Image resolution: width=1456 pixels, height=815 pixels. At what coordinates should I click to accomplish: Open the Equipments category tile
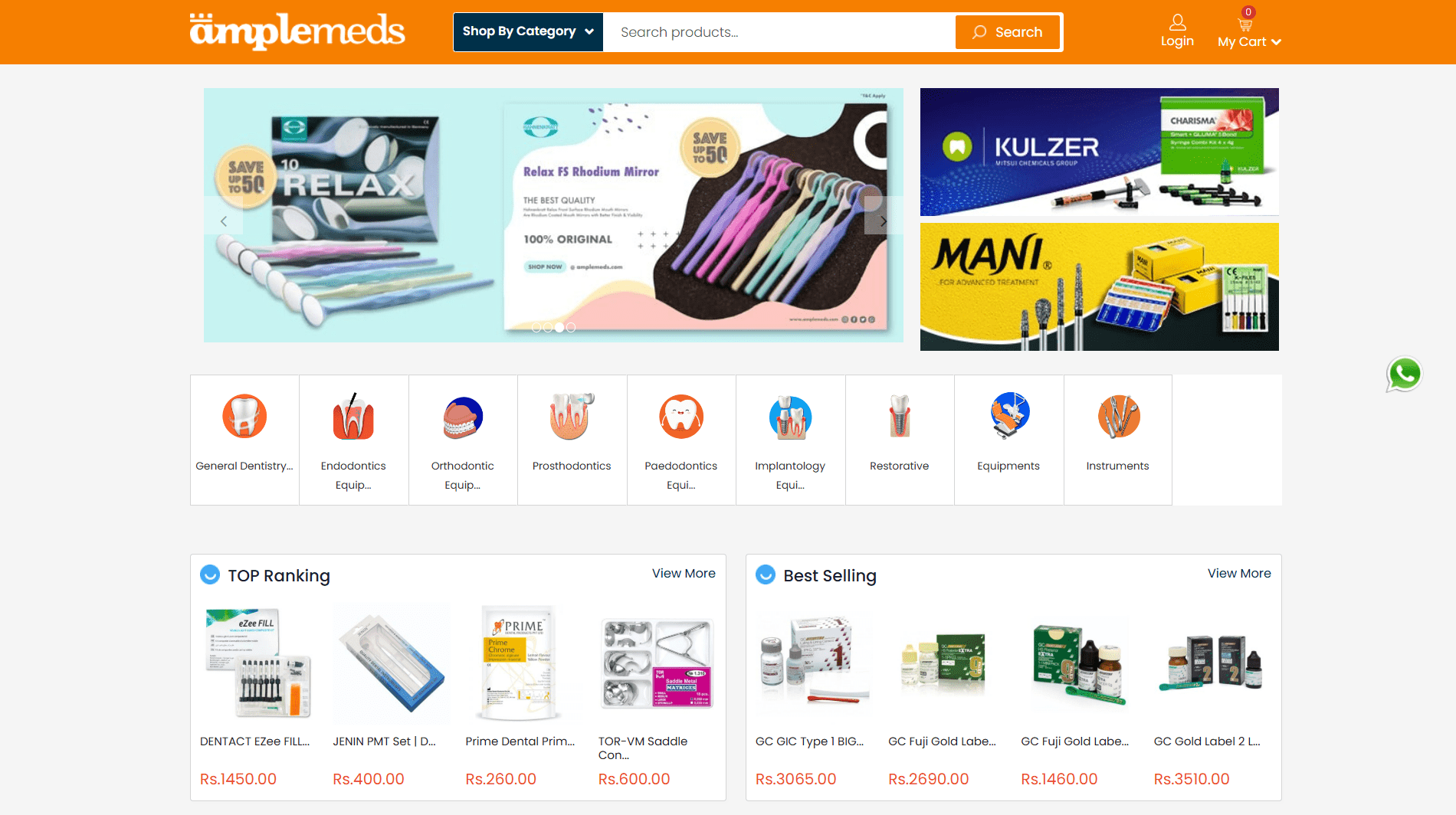(1008, 440)
